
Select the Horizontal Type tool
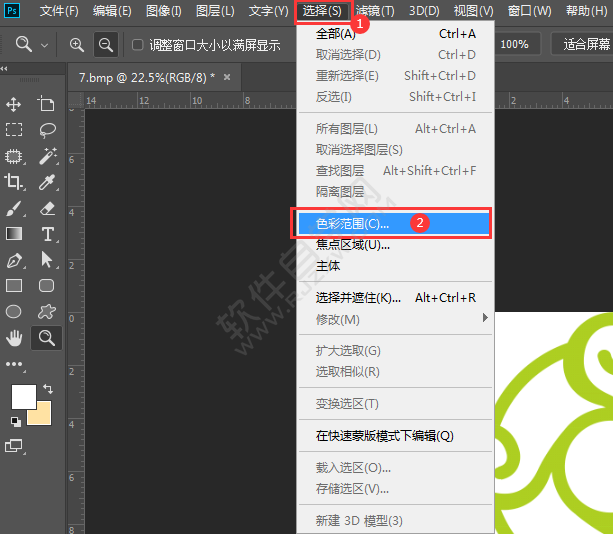[46, 234]
